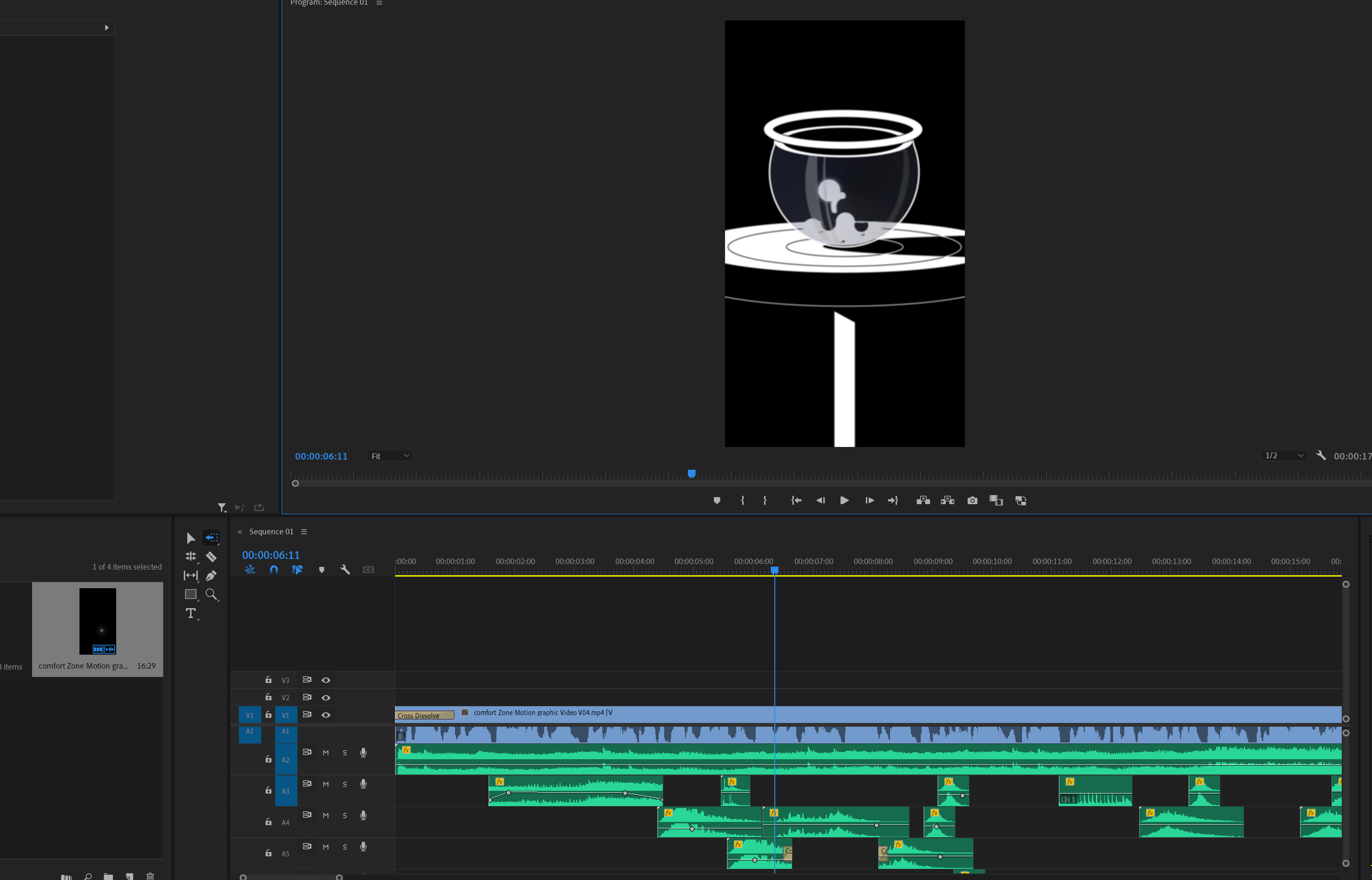Mute audio track A2

(326, 753)
